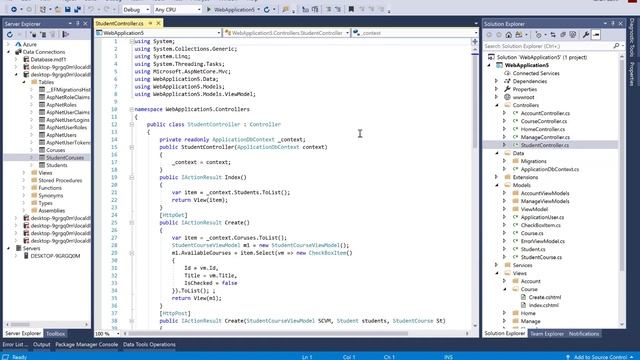Open the WebApplication5 project navigation dropdown
Viewport: 640px width, 360px height.
(x=158, y=33)
